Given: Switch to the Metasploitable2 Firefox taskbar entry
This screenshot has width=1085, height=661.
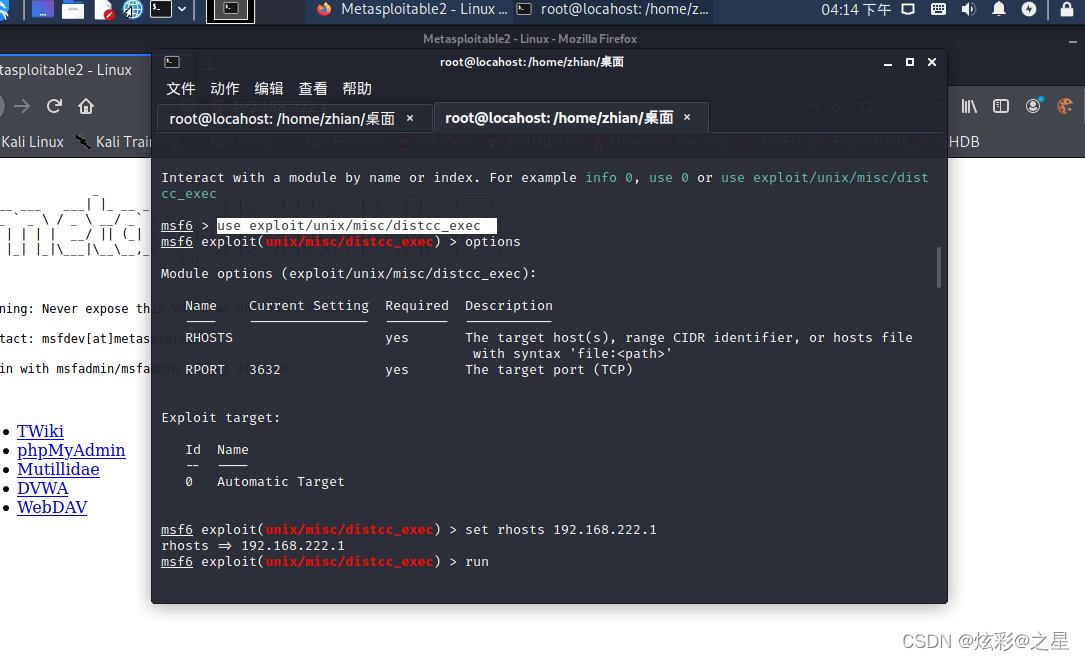Looking at the screenshot, I should coord(412,10).
